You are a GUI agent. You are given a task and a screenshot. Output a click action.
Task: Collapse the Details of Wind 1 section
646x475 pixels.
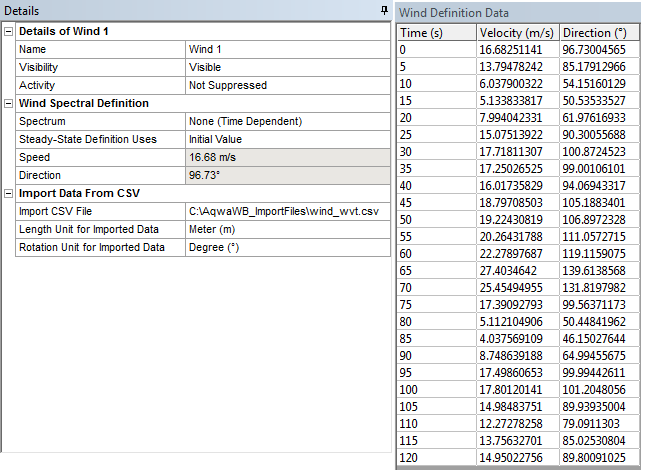pyautogui.click(x=9, y=32)
